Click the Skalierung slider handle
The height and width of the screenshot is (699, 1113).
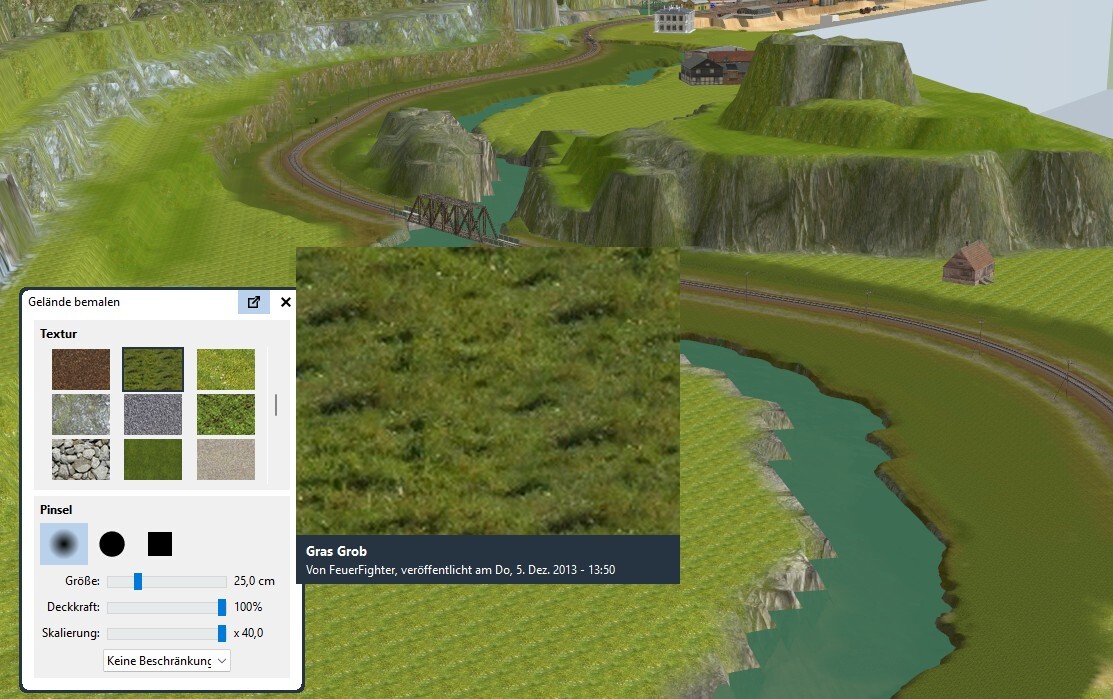221,633
